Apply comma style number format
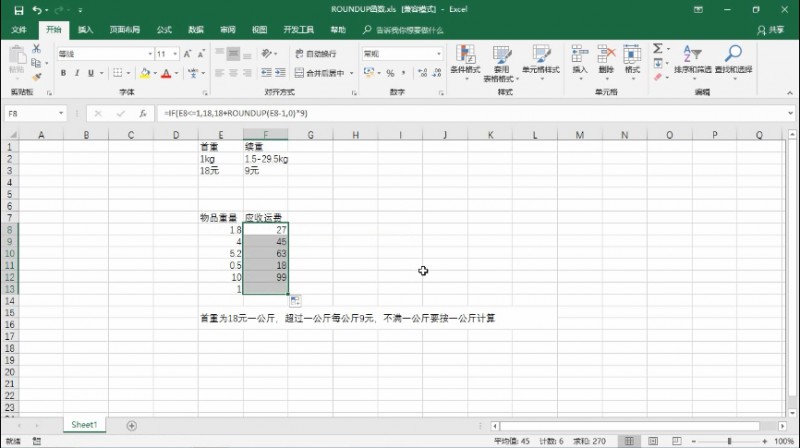 coord(404,73)
